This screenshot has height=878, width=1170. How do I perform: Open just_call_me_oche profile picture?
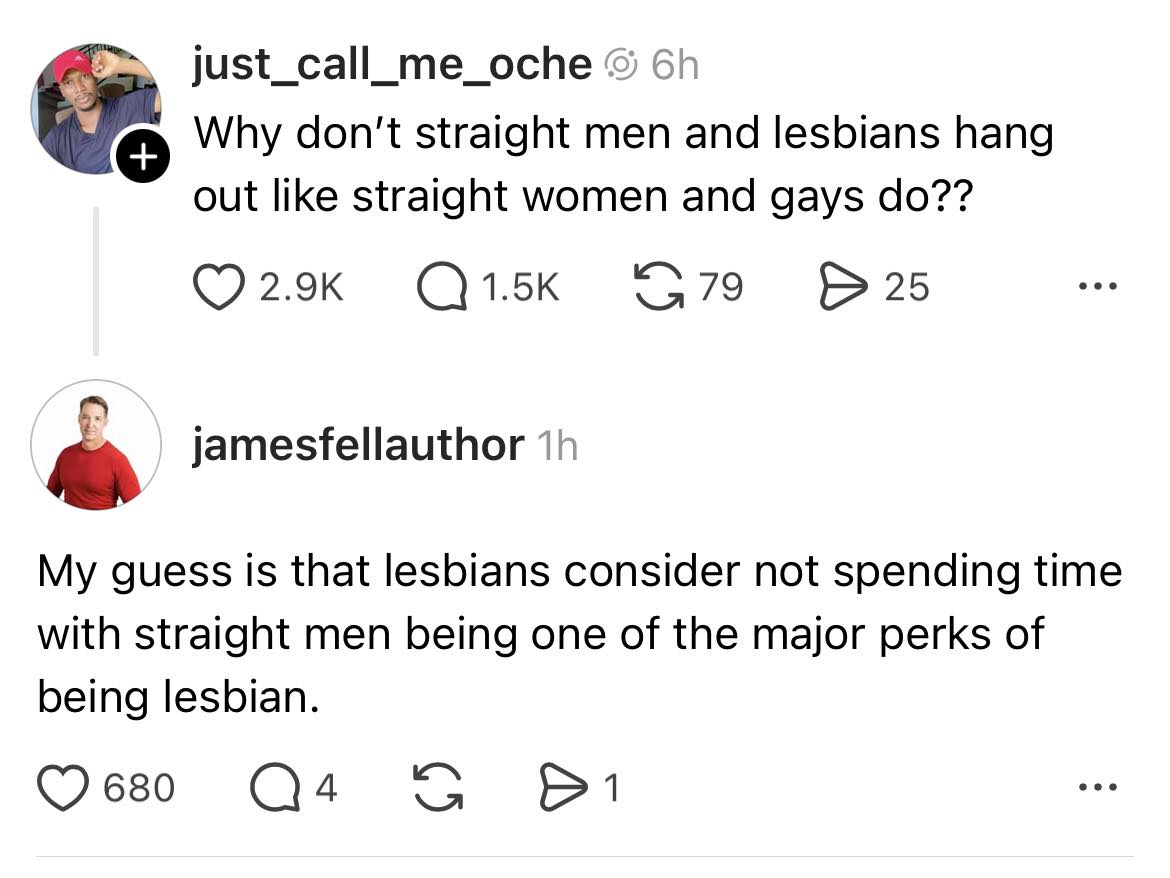coord(96,109)
